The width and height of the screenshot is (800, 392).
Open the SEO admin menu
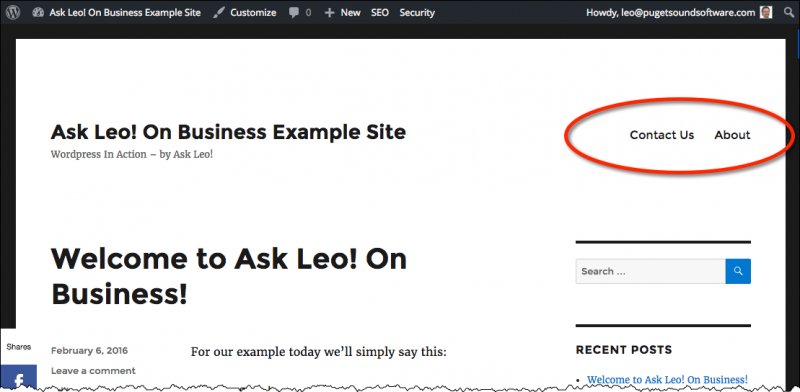tap(380, 13)
